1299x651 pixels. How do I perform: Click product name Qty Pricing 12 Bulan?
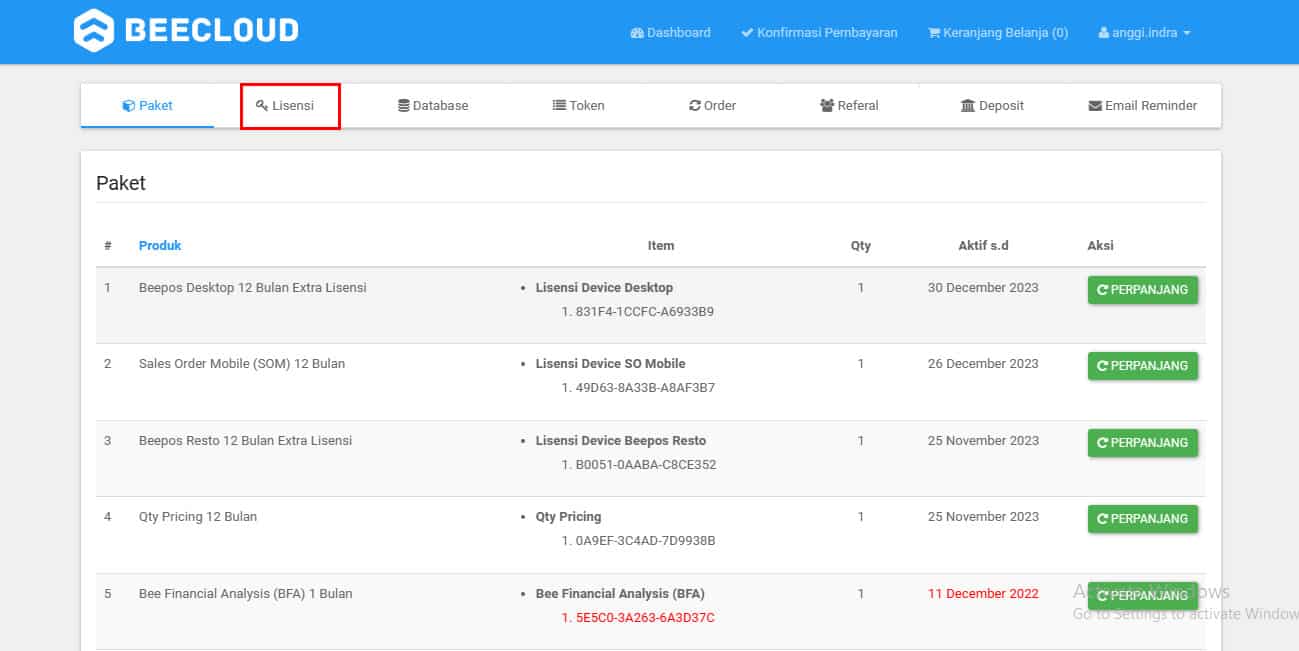point(198,516)
